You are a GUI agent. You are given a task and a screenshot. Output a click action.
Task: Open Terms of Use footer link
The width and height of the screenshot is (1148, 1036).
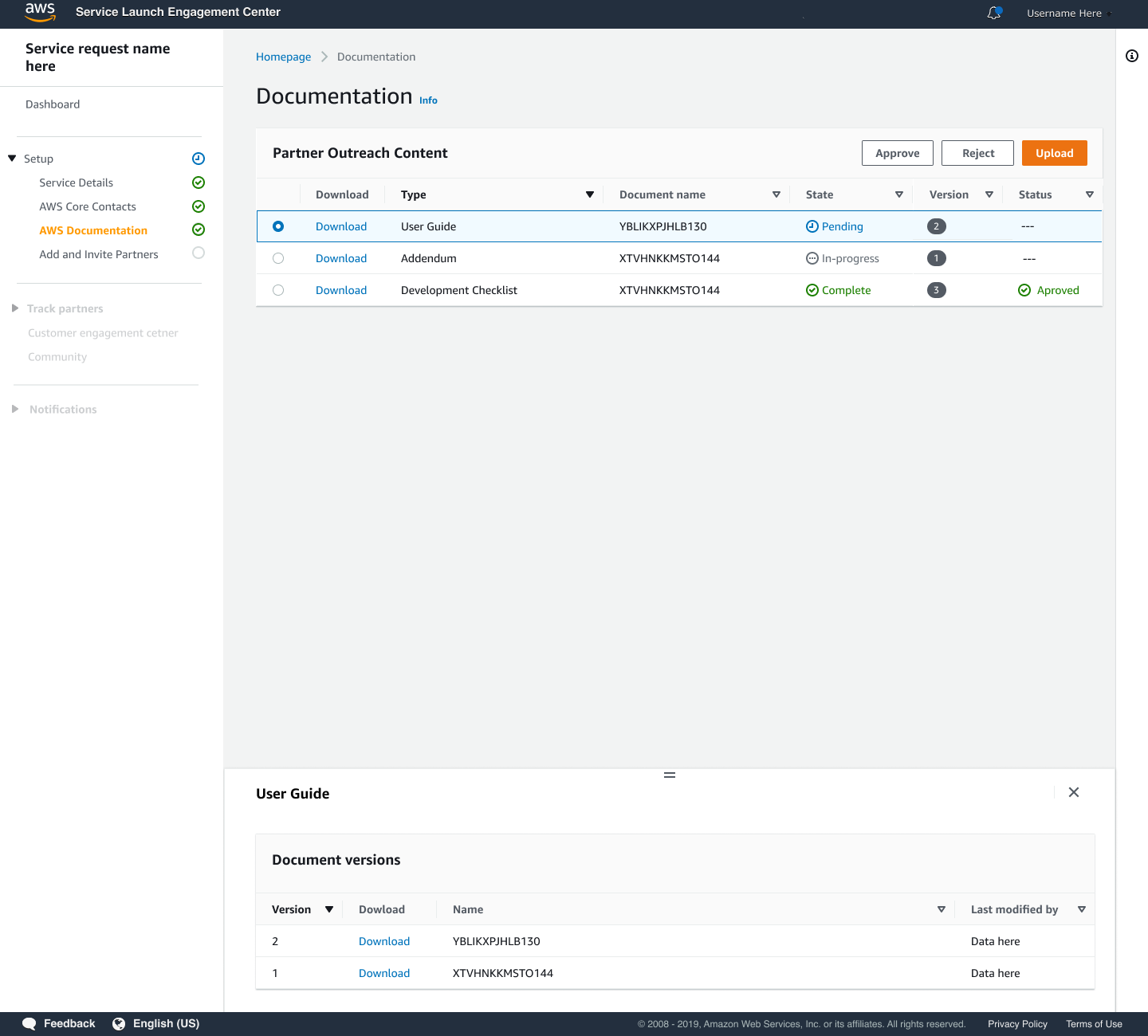click(1094, 1024)
